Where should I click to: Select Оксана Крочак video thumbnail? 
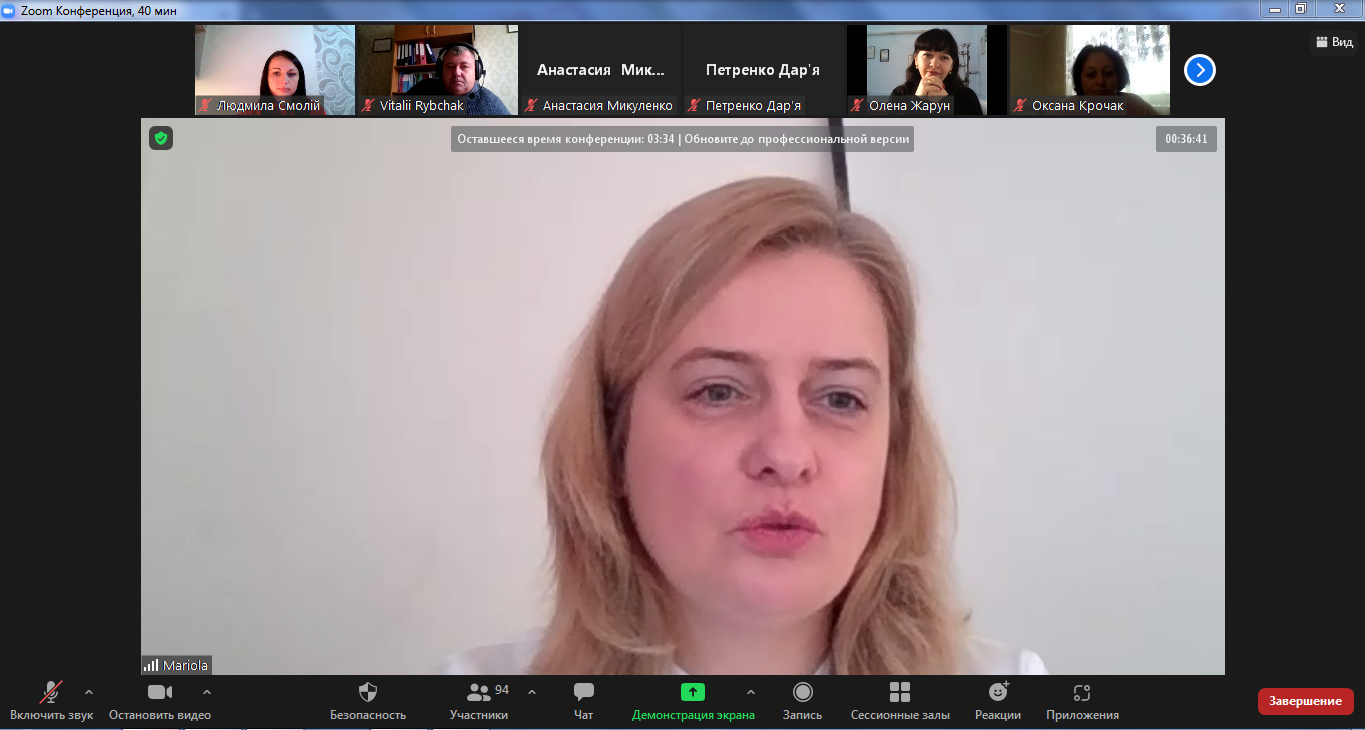point(1090,70)
